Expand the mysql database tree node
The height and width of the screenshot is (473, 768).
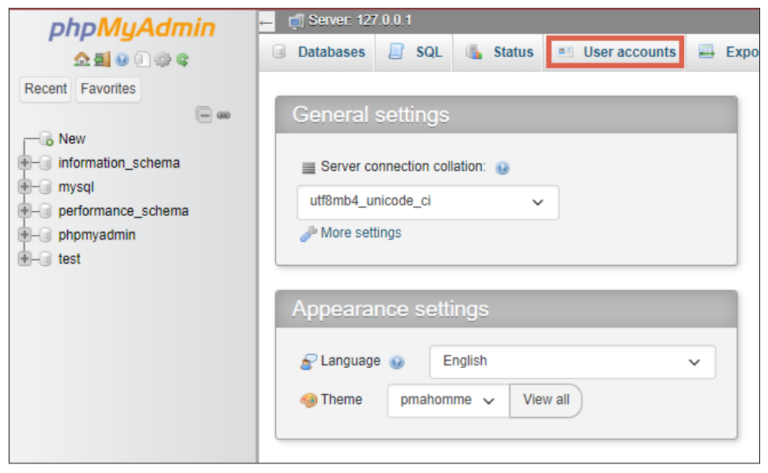[x=24, y=187]
